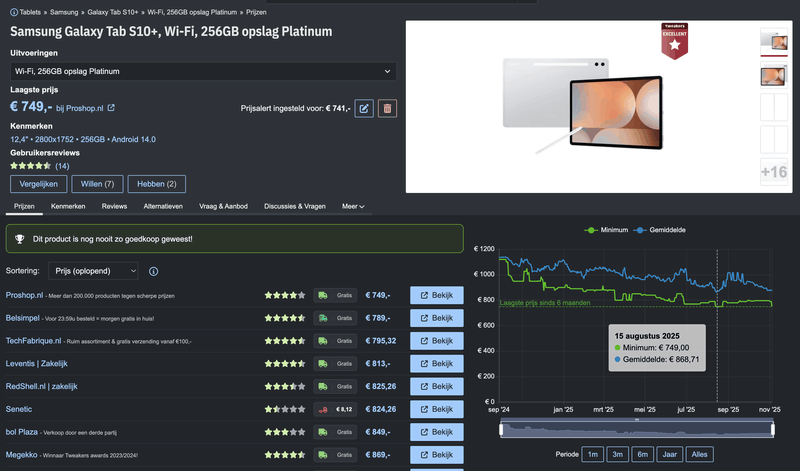Image resolution: width=800 pixels, height=471 pixels.
Task: Toggle Minimum series in chart legend
Action: (x=606, y=230)
